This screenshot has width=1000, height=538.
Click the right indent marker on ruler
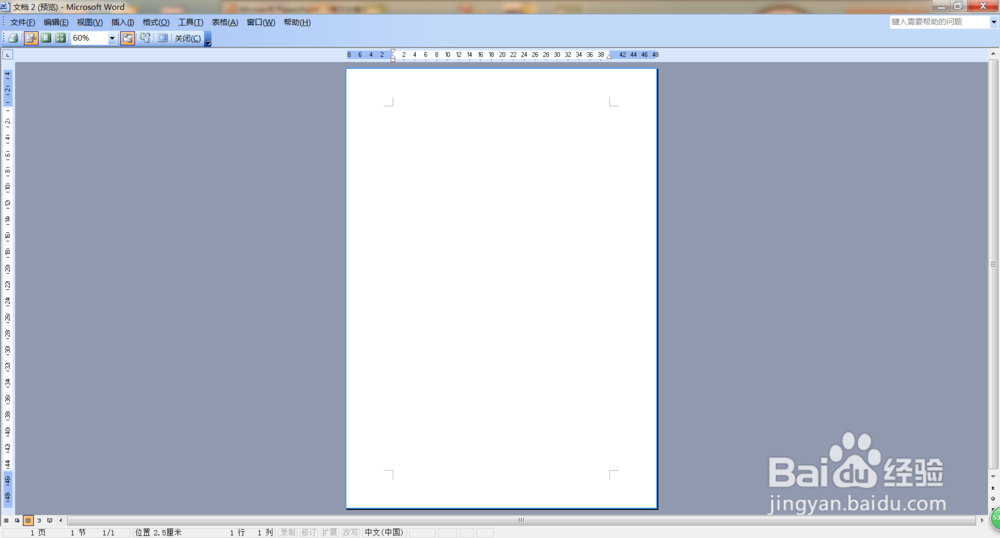(609, 57)
